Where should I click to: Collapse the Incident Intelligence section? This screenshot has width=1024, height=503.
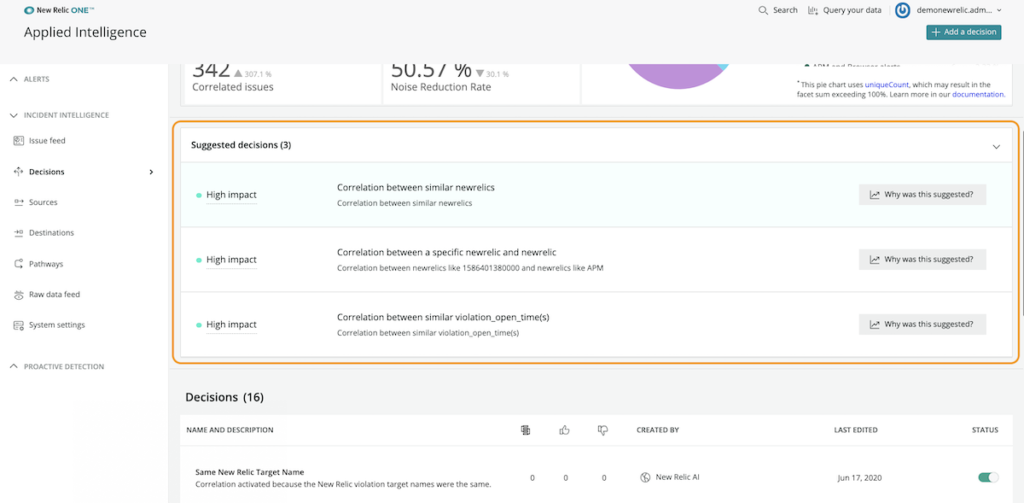[x=59, y=115]
